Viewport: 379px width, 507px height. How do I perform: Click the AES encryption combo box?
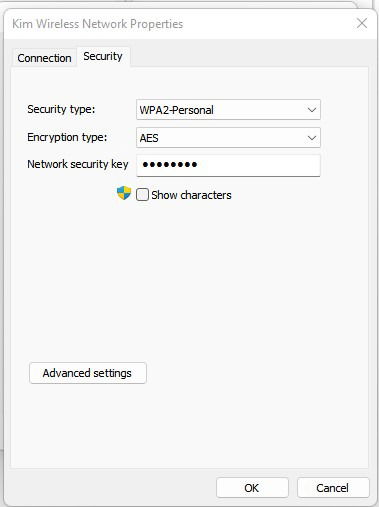(228, 138)
